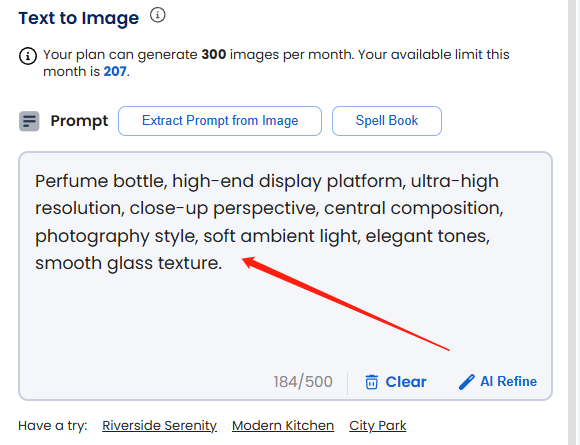Click the trash can icon for Clear

pyautogui.click(x=371, y=382)
